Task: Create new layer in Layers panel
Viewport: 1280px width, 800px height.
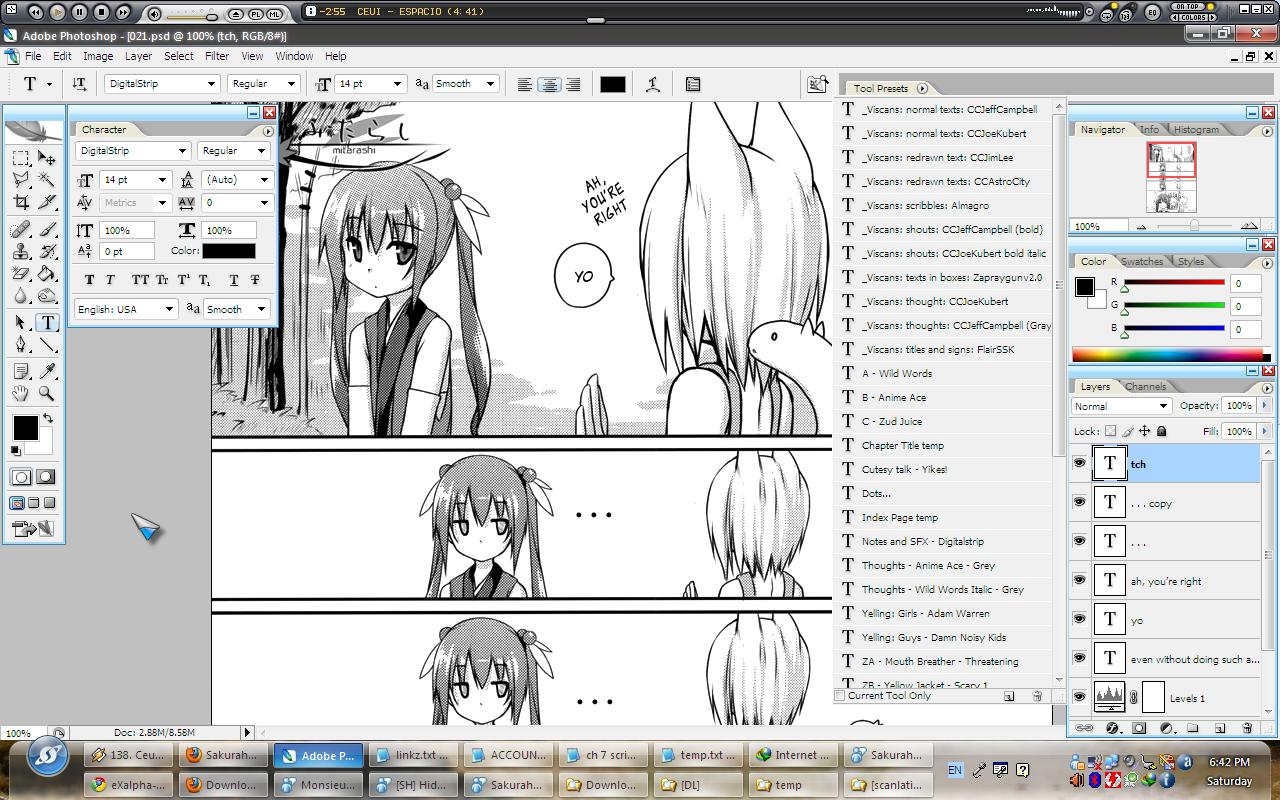Action: (x=1220, y=729)
